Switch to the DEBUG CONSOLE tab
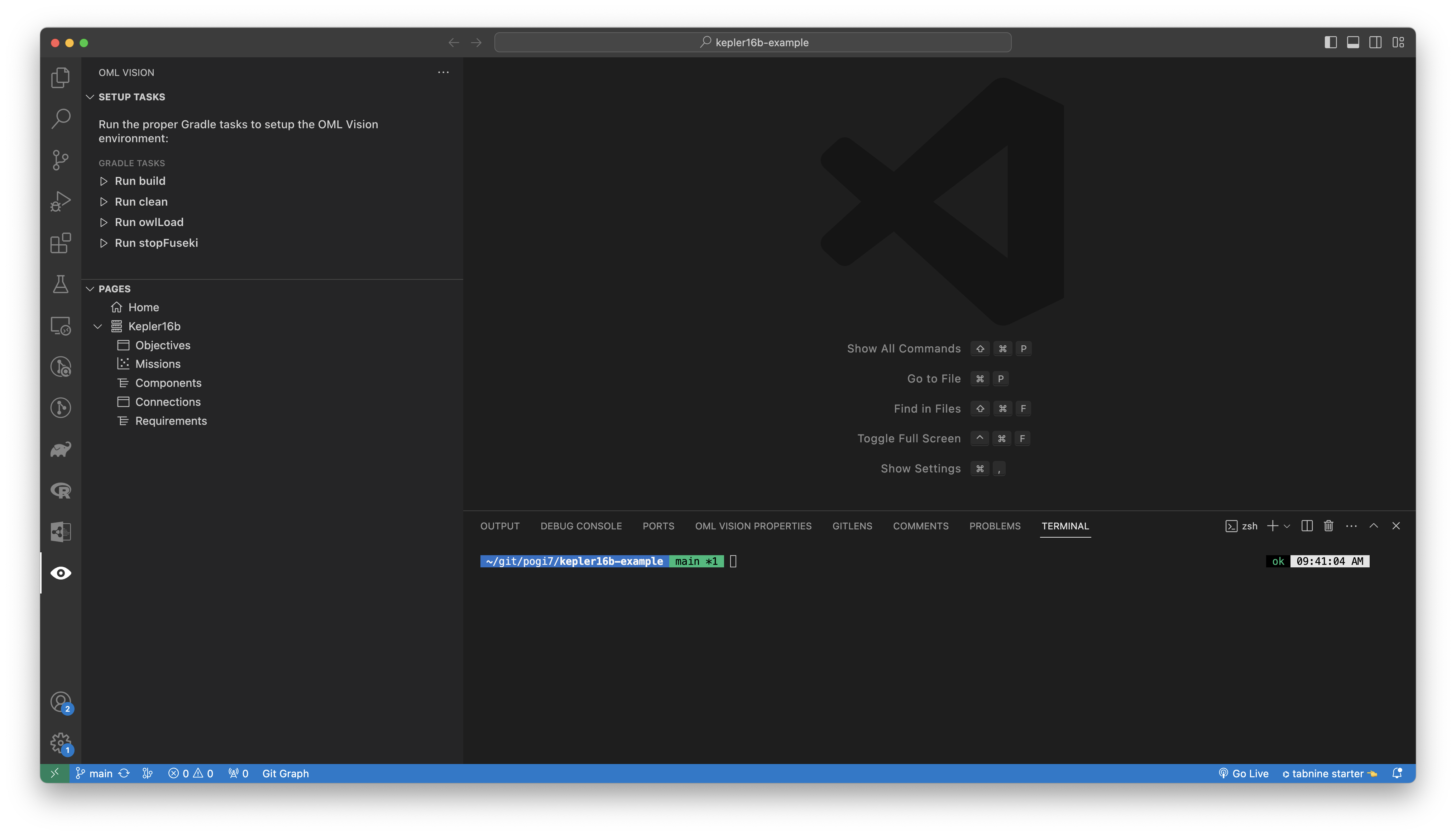This screenshot has width=1456, height=836. (x=581, y=526)
